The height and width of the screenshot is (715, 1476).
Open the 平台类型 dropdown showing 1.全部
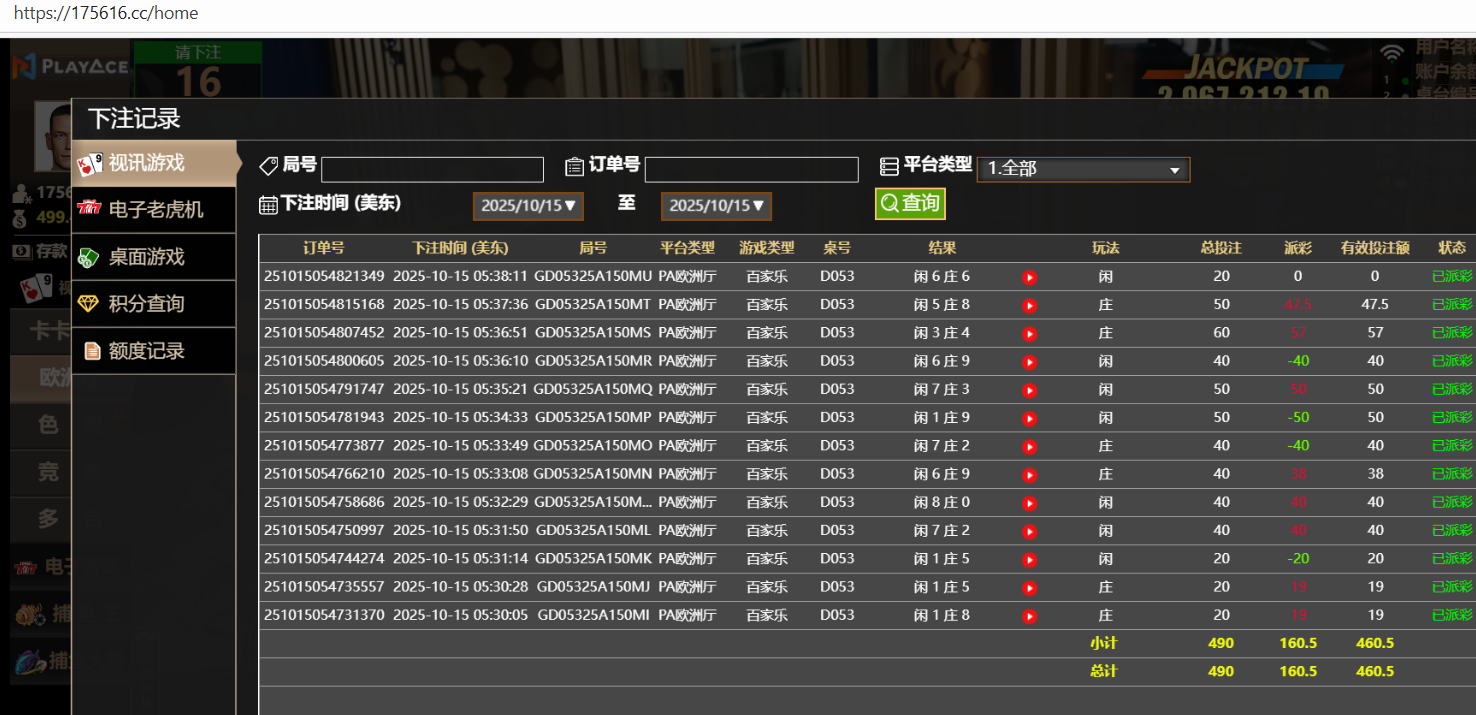pos(1083,169)
